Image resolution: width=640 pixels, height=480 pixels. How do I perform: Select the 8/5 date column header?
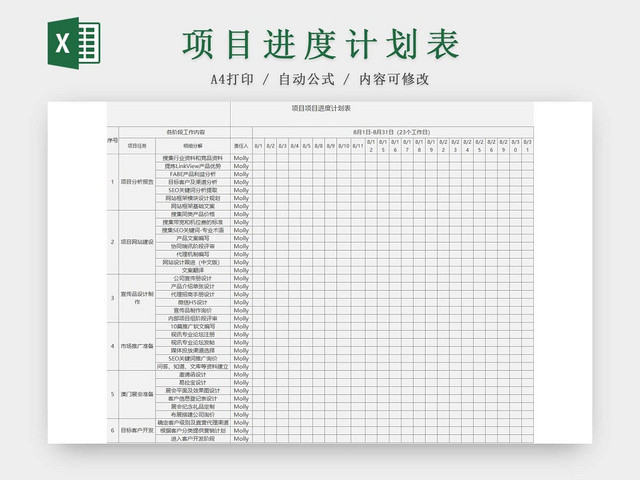coord(307,146)
